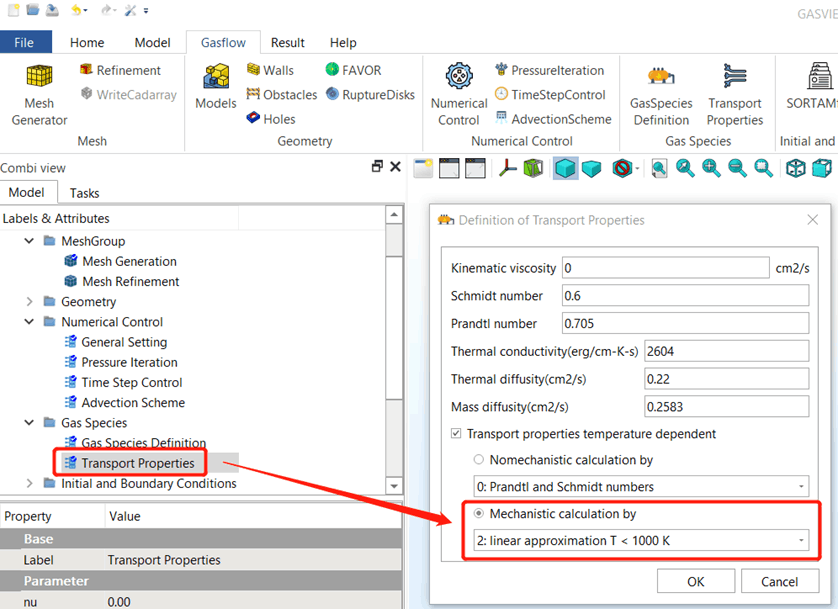Click OK in the Transport Properties dialog

(696, 581)
